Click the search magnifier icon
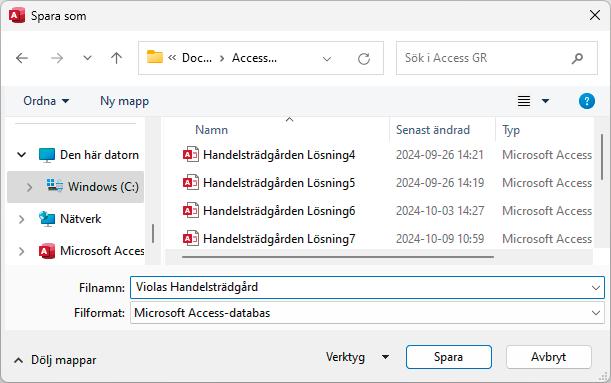This screenshot has width=611, height=383. (577, 58)
